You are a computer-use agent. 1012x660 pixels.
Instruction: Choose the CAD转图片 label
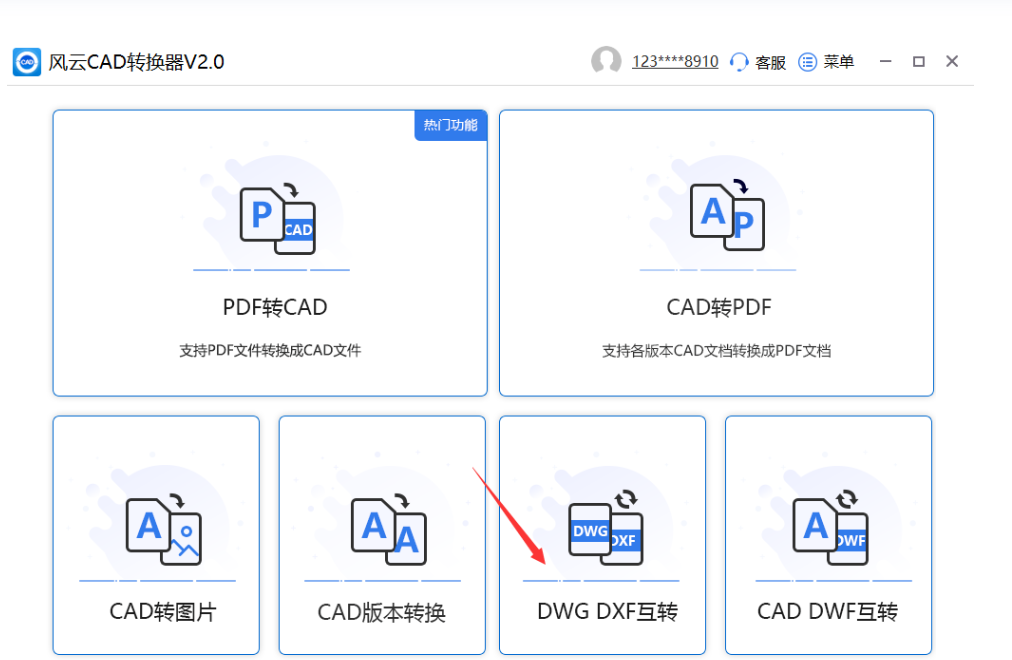[163, 611]
